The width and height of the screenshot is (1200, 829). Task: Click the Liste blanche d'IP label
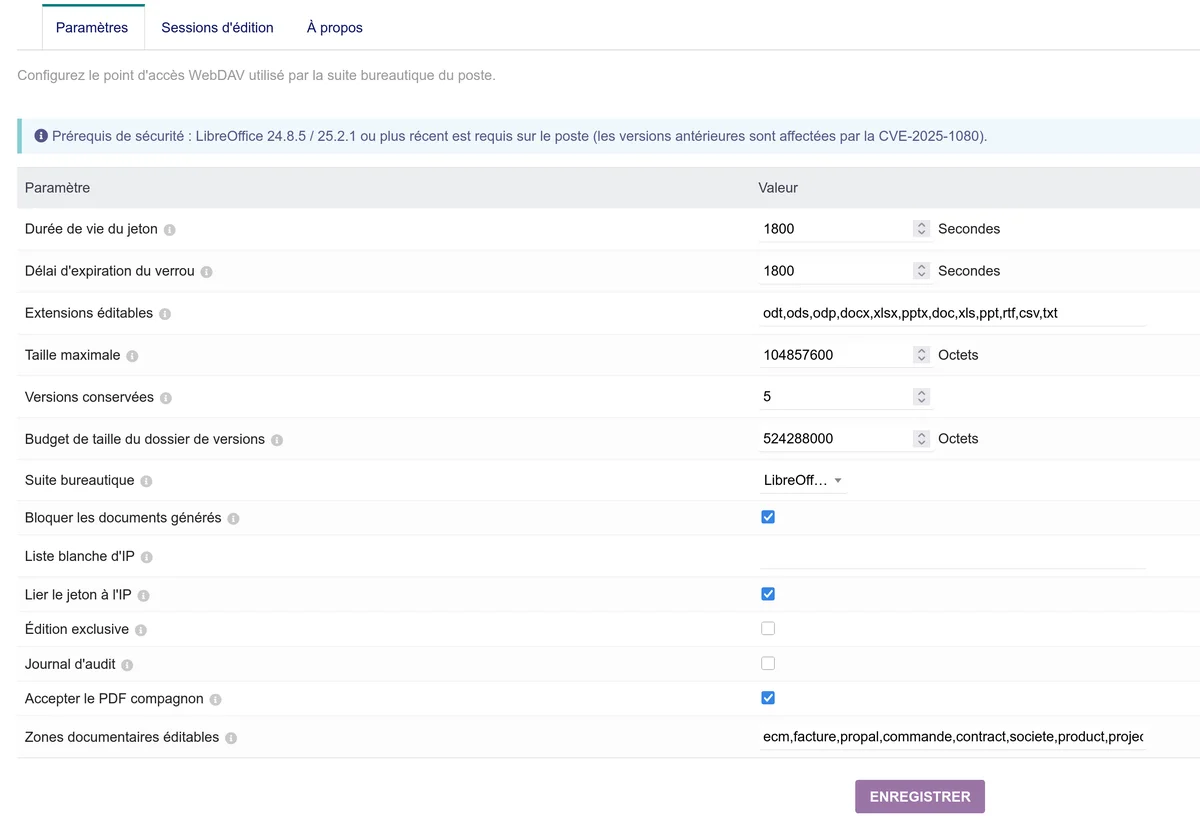click(80, 556)
